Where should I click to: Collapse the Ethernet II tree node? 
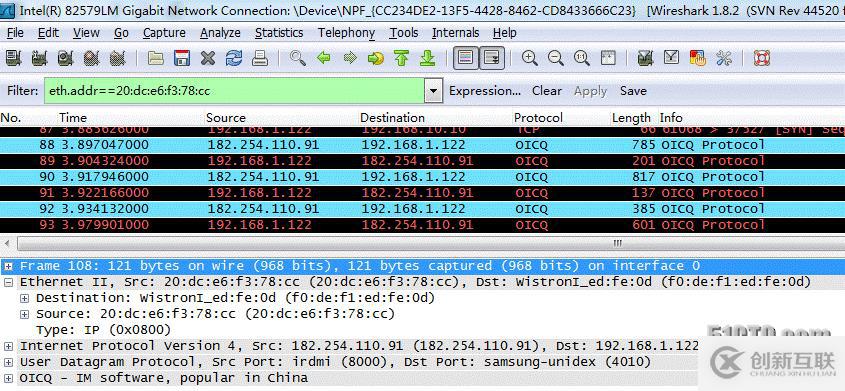pos(9,282)
